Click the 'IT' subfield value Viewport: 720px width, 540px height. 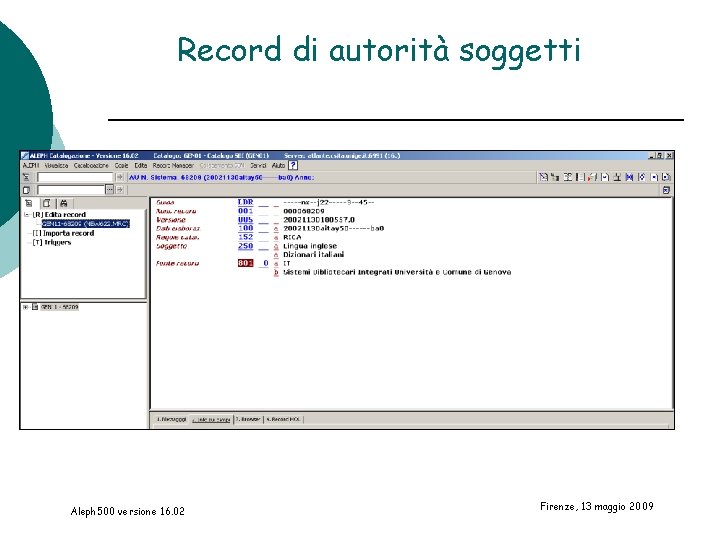pos(287,263)
